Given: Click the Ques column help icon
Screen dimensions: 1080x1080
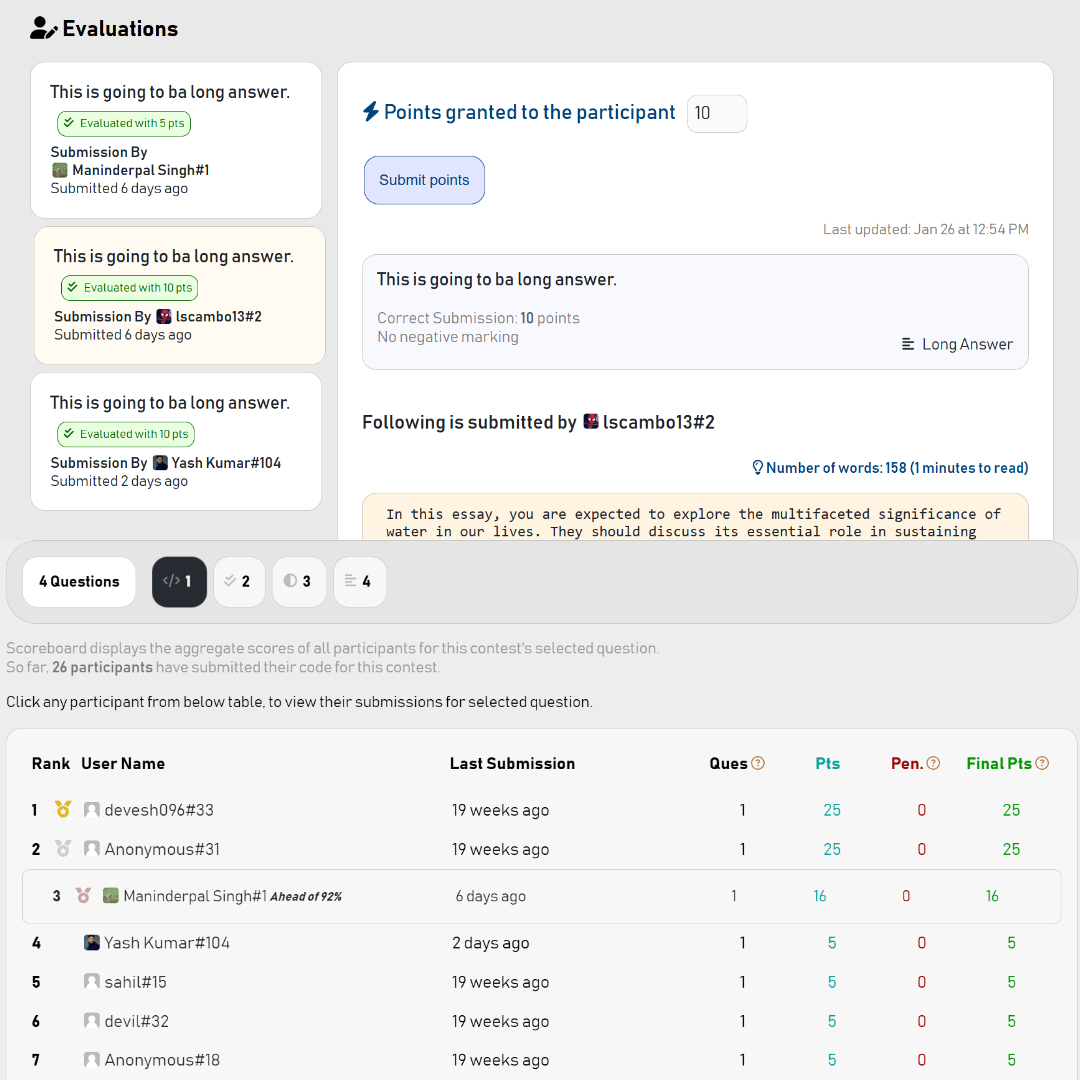Looking at the screenshot, I should click(x=758, y=763).
